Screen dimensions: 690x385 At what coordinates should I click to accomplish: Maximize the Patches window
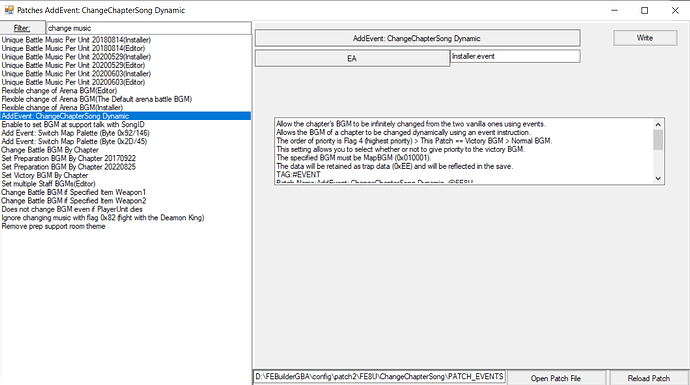(645, 10)
